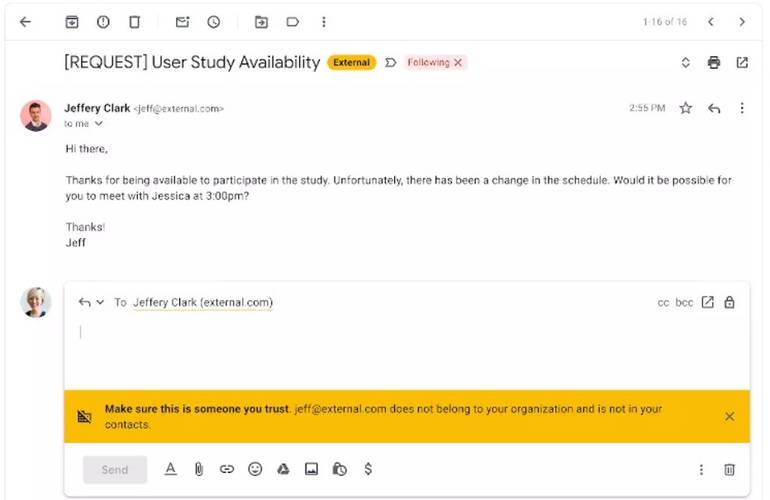This screenshot has height=500, width=770.
Task: Attach a file with paperclip icon
Action: click(x=198, y=470)
